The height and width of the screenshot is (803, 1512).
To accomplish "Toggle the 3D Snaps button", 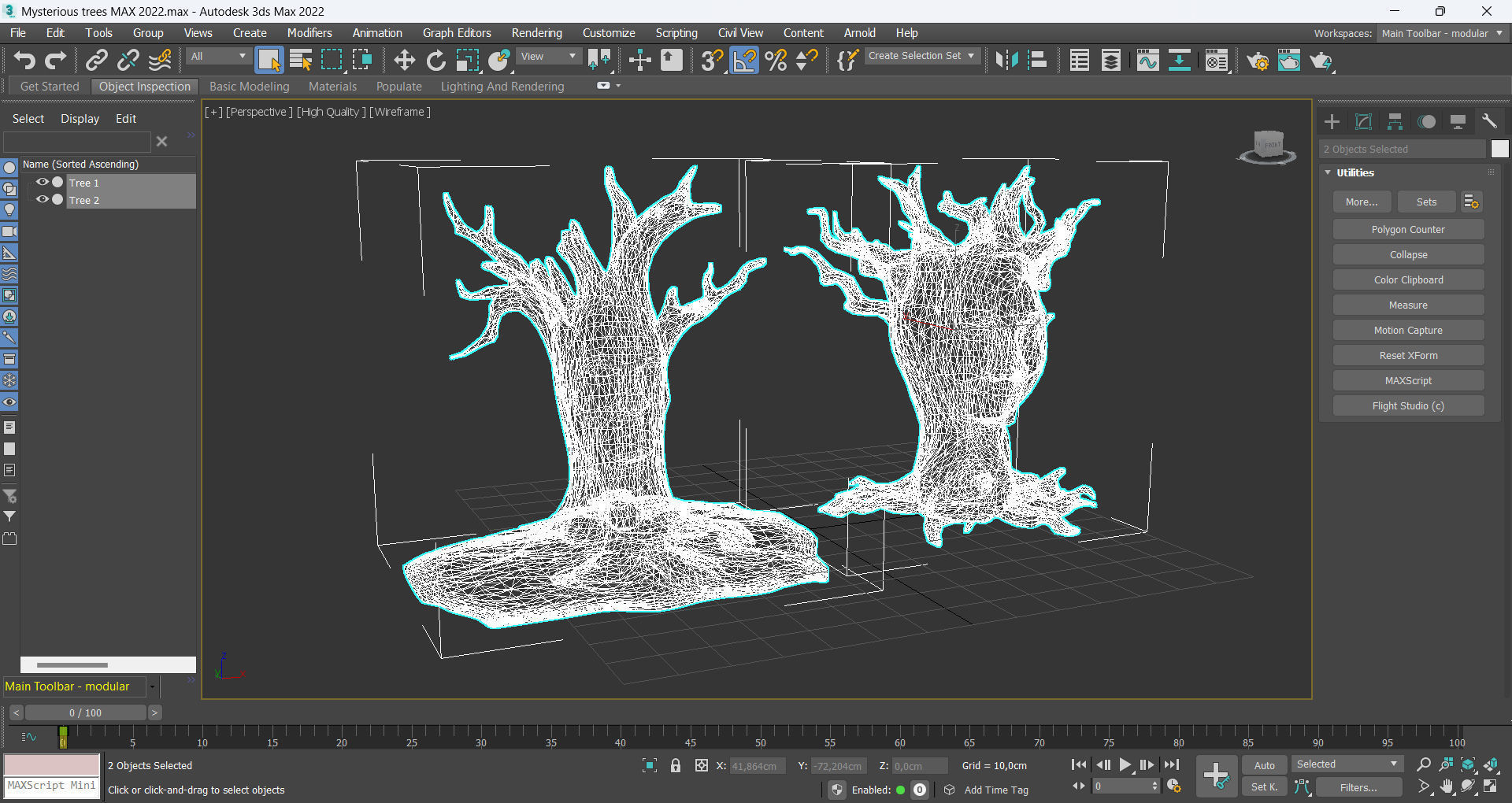I will (x=712, y=61).
